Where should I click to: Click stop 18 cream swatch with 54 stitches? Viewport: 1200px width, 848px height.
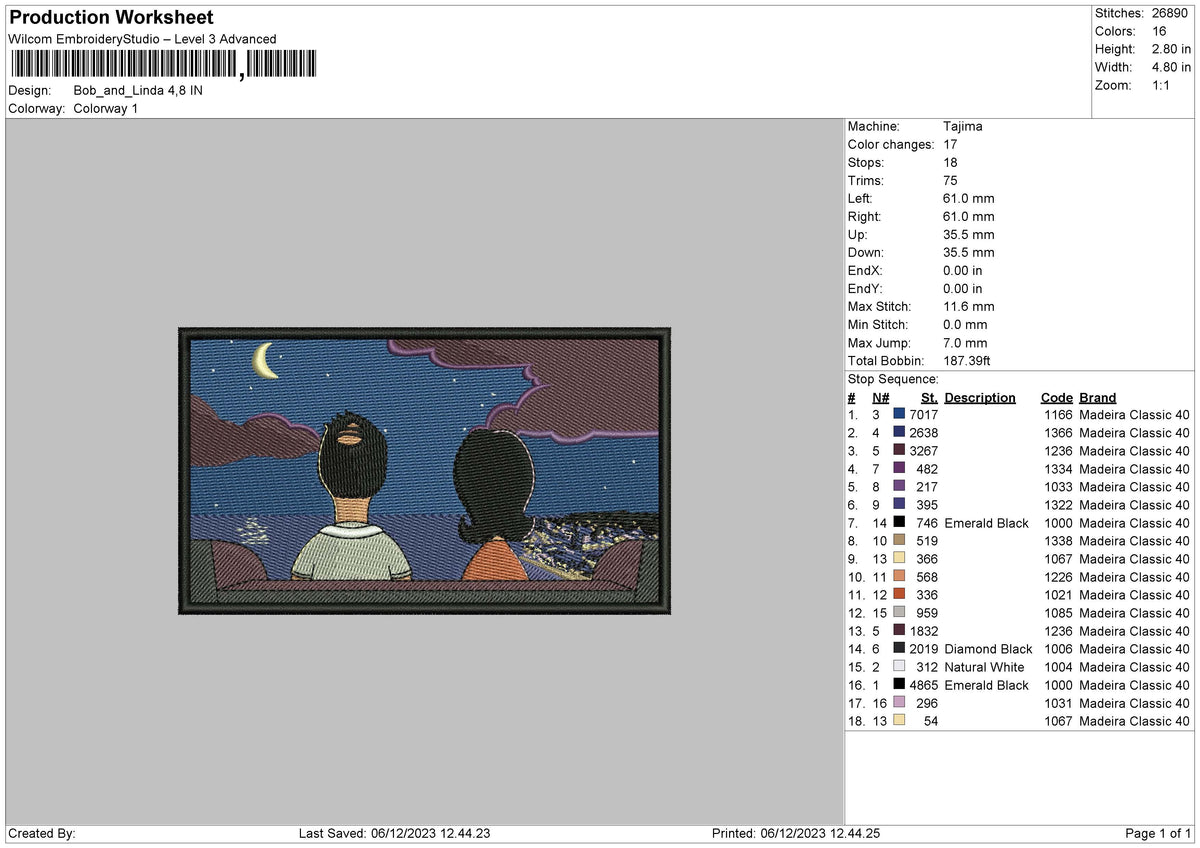(x=900, y=719)
